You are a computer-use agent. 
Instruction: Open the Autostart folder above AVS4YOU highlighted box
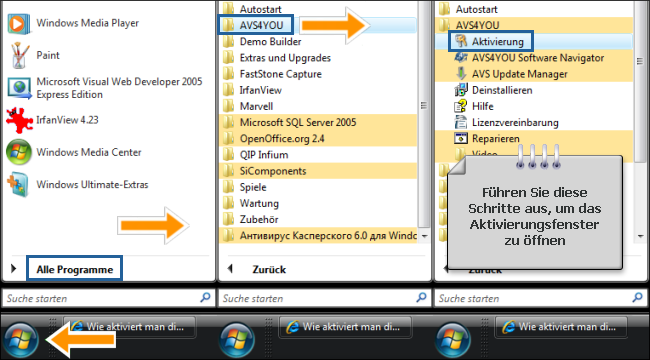coord(317,9)
